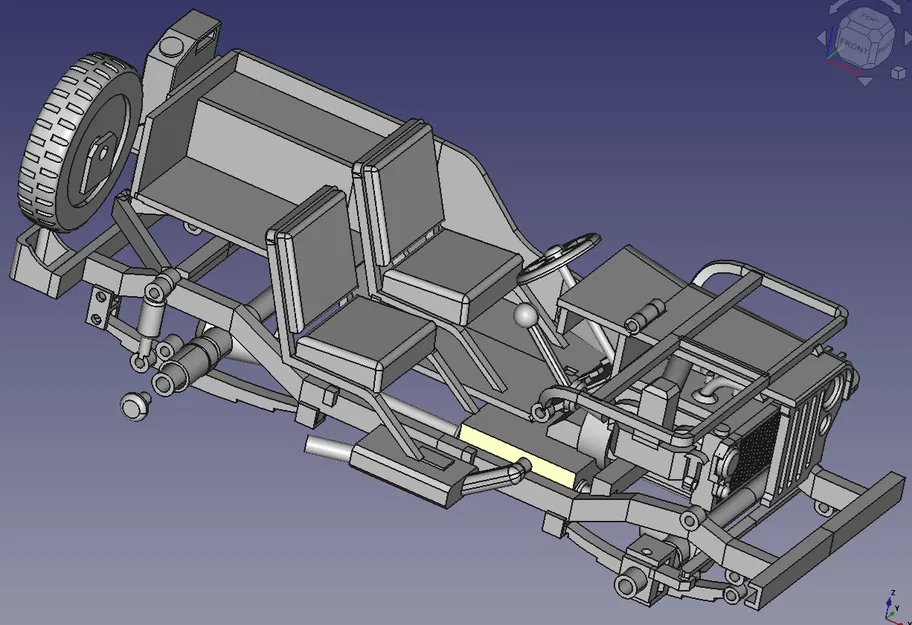Click the top-front edge of the navigation cube
The height and width of the screenshot is (625, 912).
(x=858, y=28)
